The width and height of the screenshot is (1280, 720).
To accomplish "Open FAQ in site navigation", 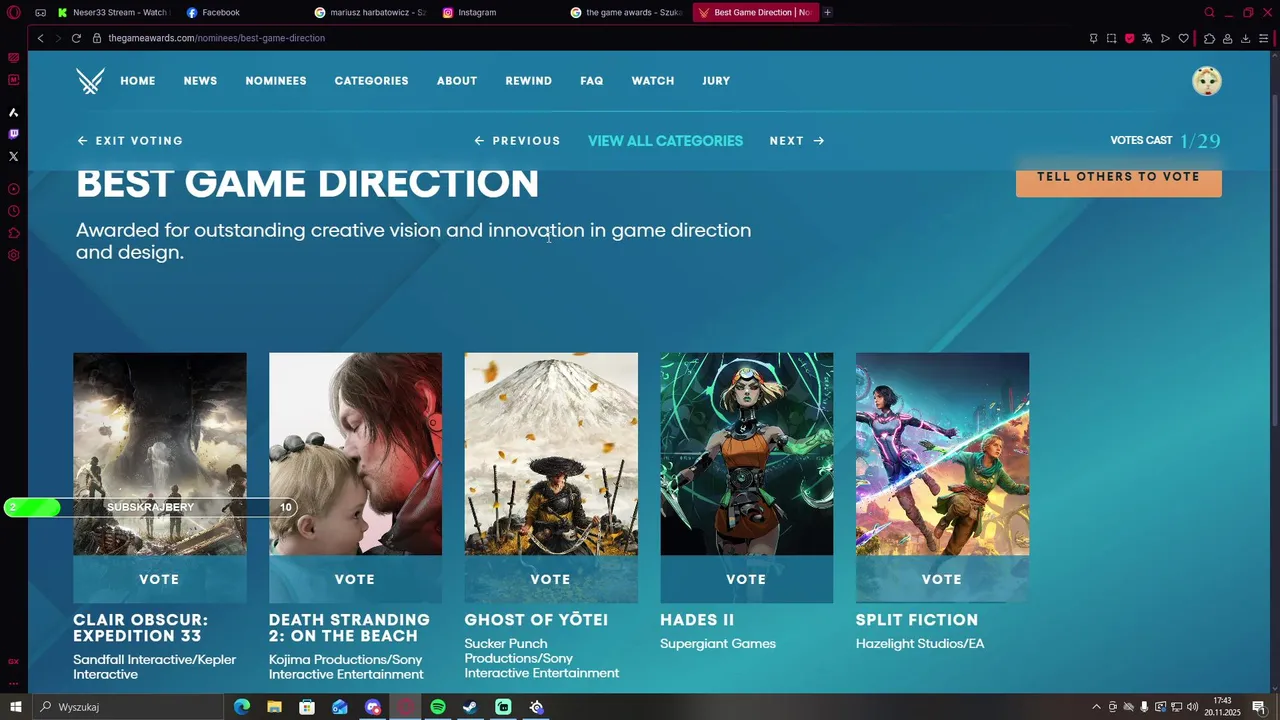I will pyautogui.click(x=592, y=81).
